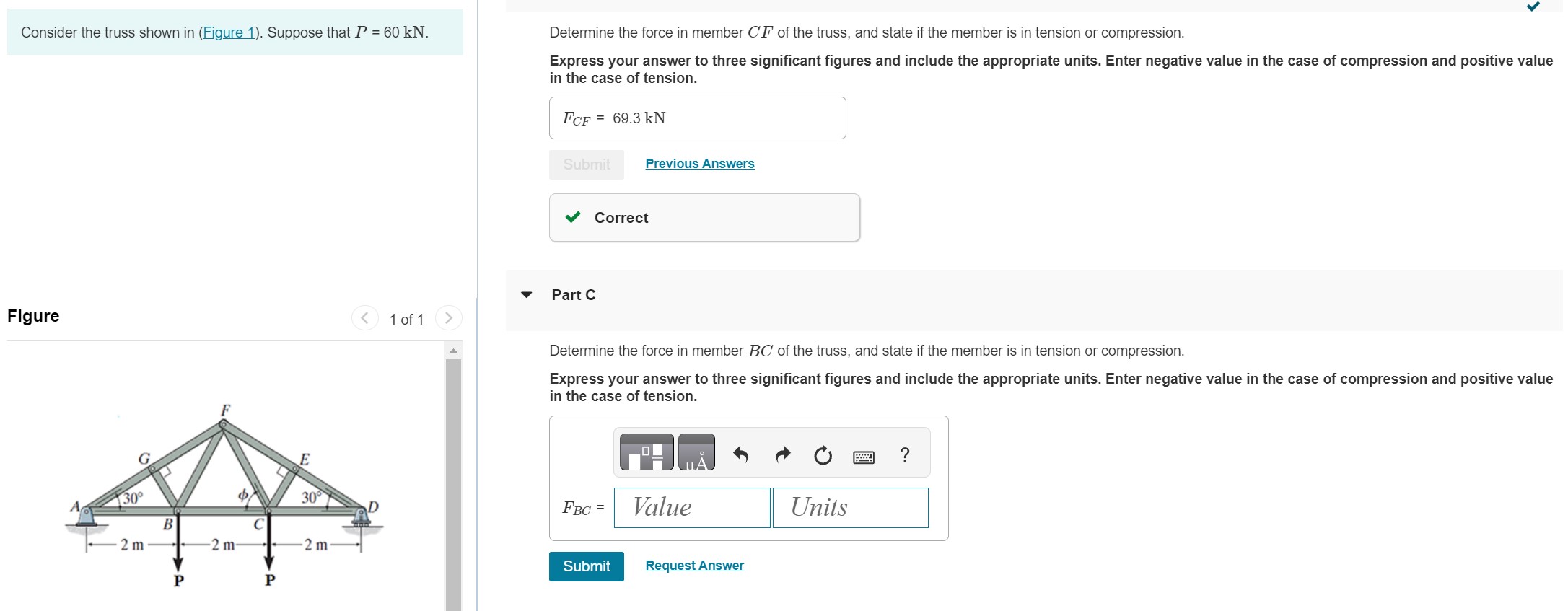Image resolution: width=1568 pixels, height=611 pixels.
Task: Reset the answer with the circular reset icon
Action: [x=823, y=453]
